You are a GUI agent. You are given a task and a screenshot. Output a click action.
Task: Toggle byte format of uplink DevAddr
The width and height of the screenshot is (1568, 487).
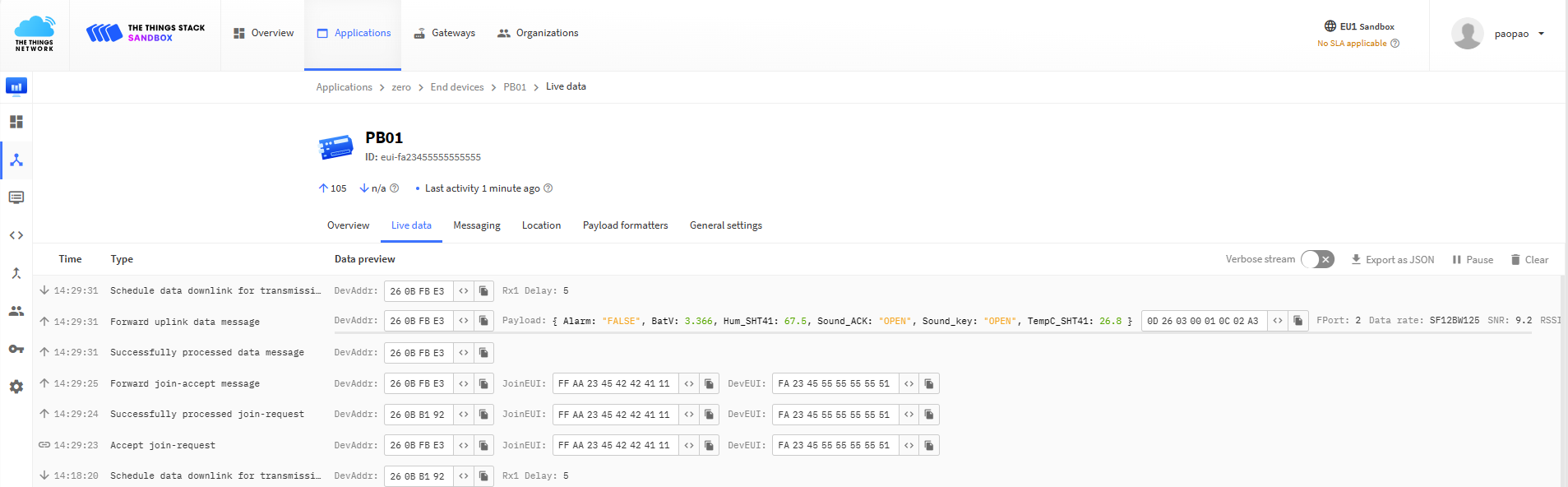coord(464,322)
